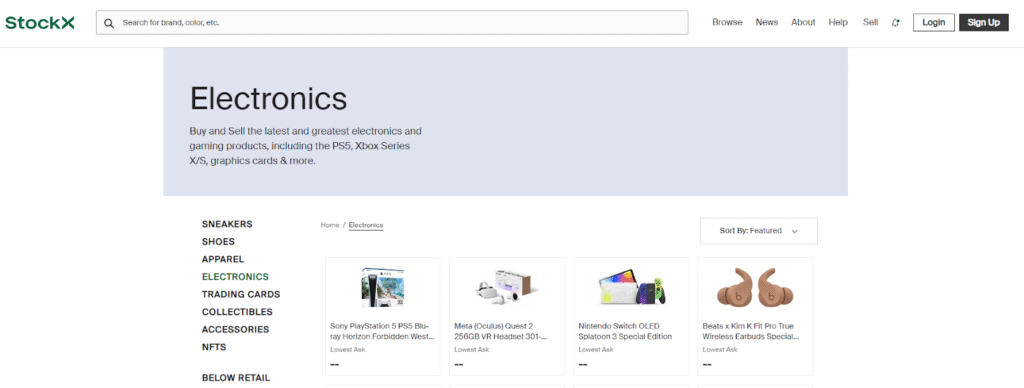
Task: Open the Beats Fit Pro earbuds image
Action: point(755,287)
